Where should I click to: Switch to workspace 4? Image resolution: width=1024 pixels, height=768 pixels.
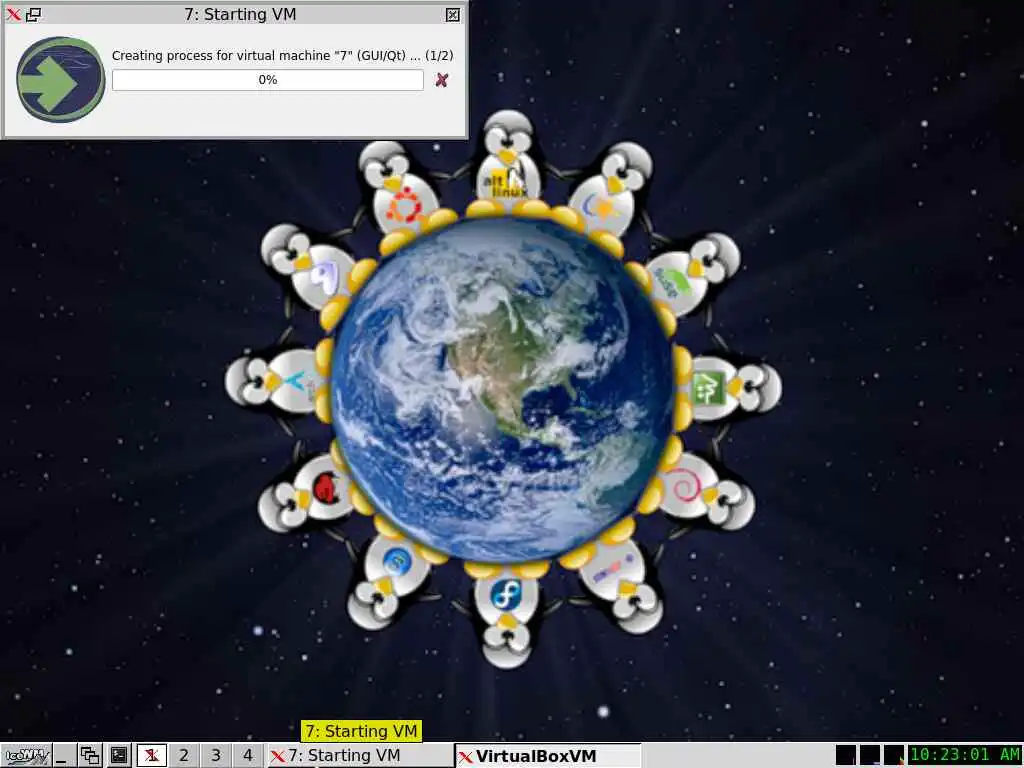click(x=248, y=756)
